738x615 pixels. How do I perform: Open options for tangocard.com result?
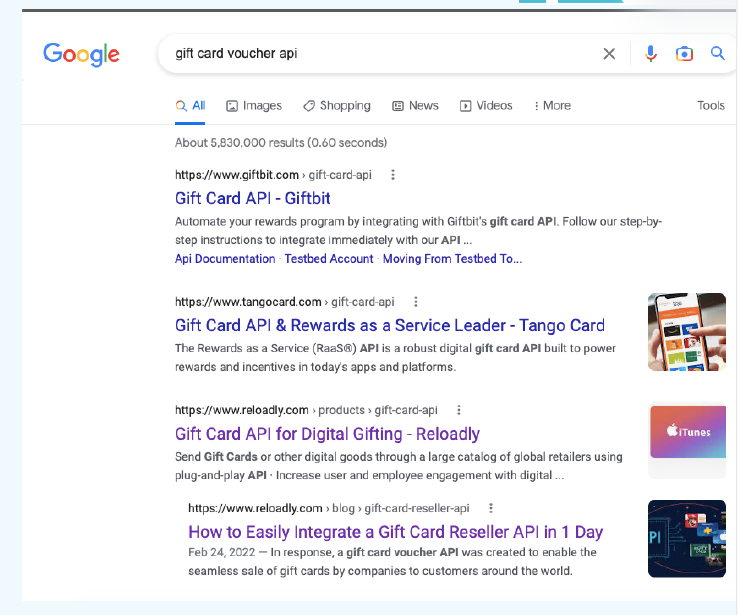pyautogui.click(x=416, y=302)
